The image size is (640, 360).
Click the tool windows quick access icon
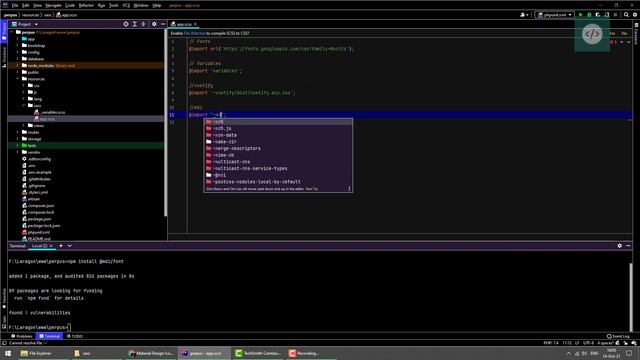click(4, 343)
